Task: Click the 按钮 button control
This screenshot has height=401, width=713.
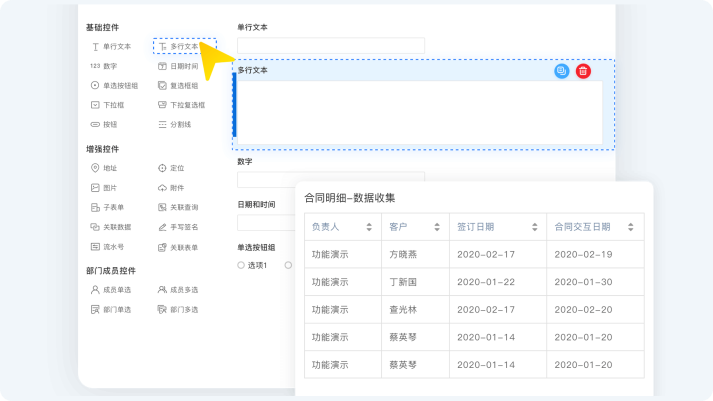Action: pos(104,125)
